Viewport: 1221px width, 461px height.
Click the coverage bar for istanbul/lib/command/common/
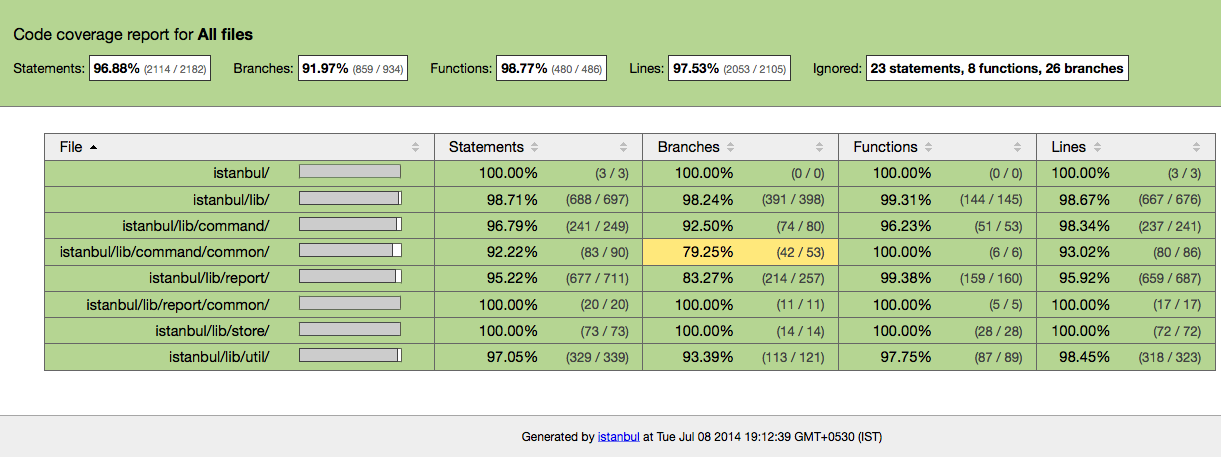pyautogui.click(x=350, y=250)
